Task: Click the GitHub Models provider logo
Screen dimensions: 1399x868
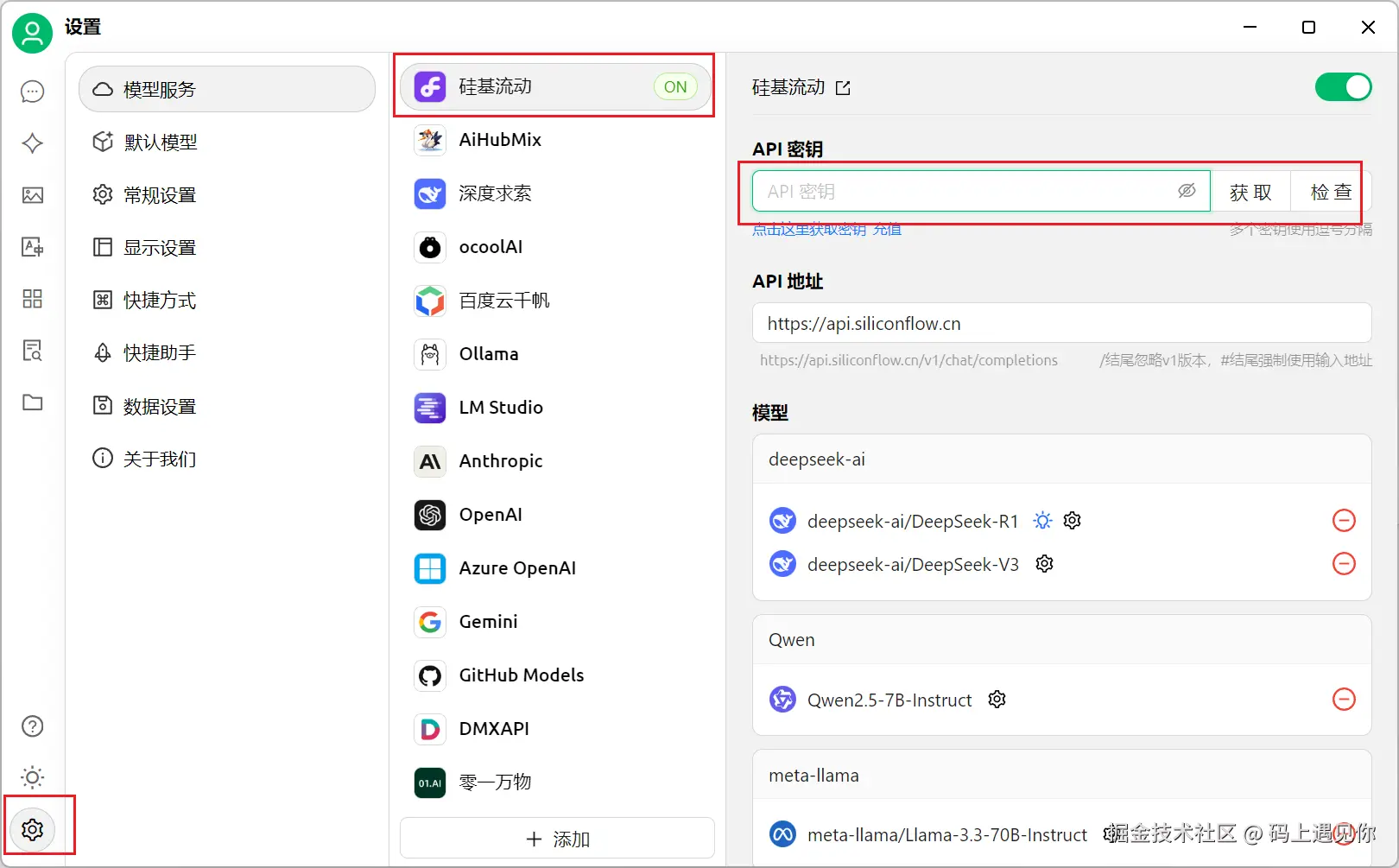Action: (x=430, y=675)
